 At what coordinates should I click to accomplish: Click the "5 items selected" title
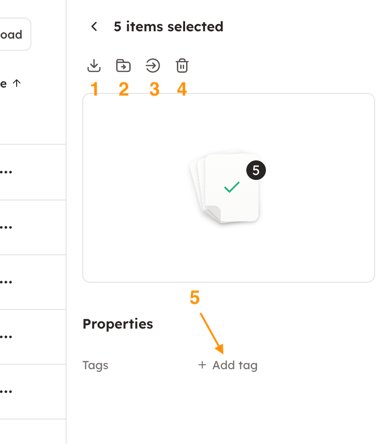click(168, 27)
